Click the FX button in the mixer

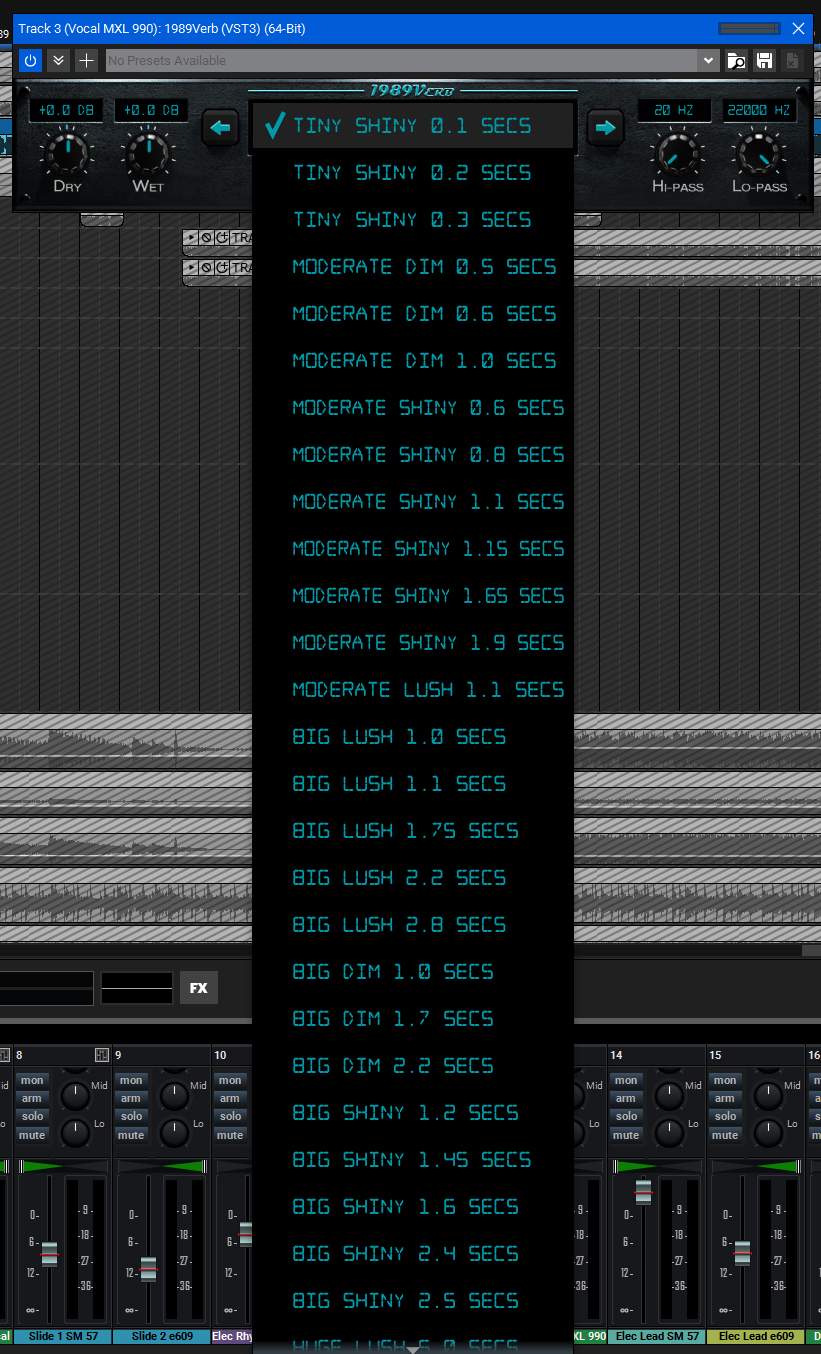198,988
